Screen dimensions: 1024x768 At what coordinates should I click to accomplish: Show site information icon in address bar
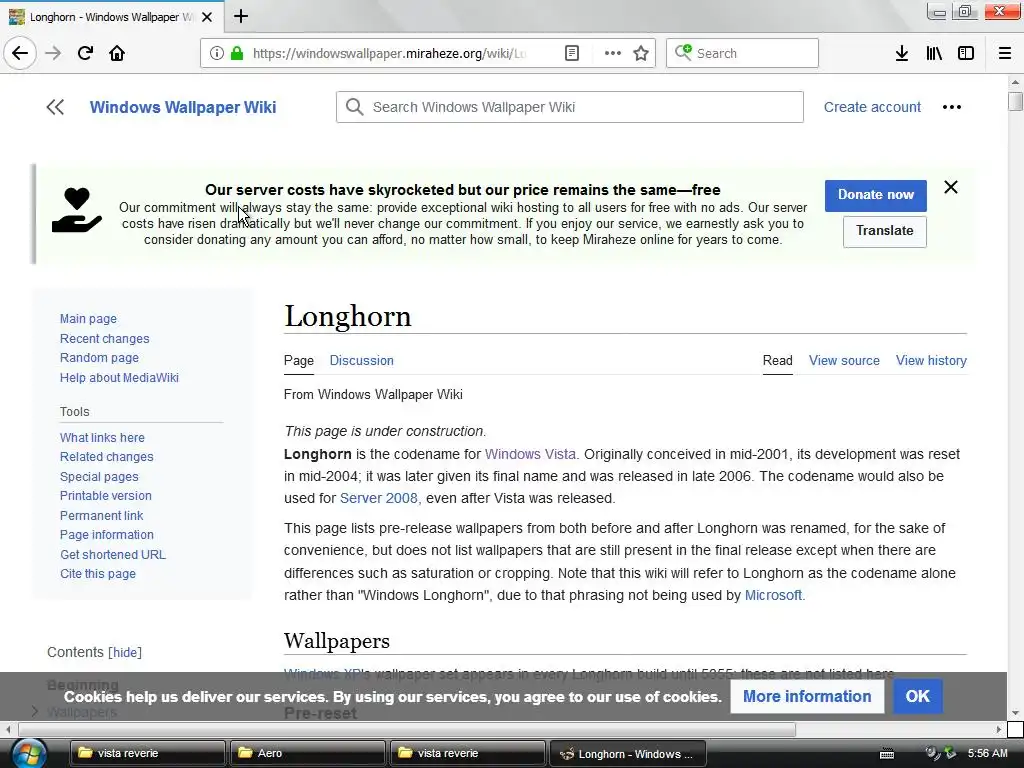216,53
